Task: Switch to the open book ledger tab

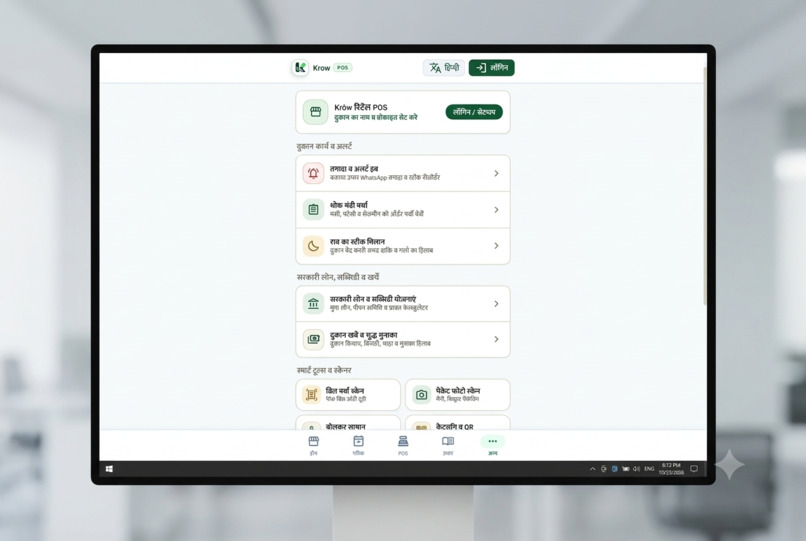Action: [x=448, y=445]
